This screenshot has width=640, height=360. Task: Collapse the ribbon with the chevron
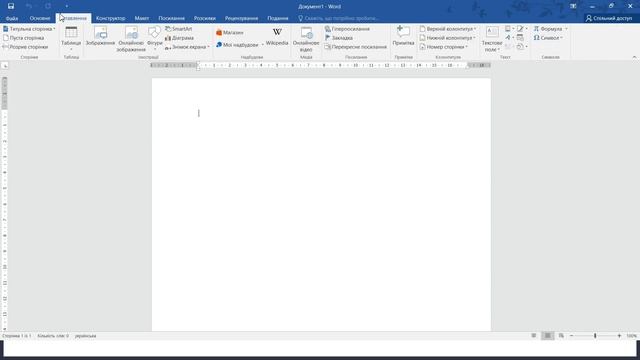pyautogui.click(x=634, y=57)
